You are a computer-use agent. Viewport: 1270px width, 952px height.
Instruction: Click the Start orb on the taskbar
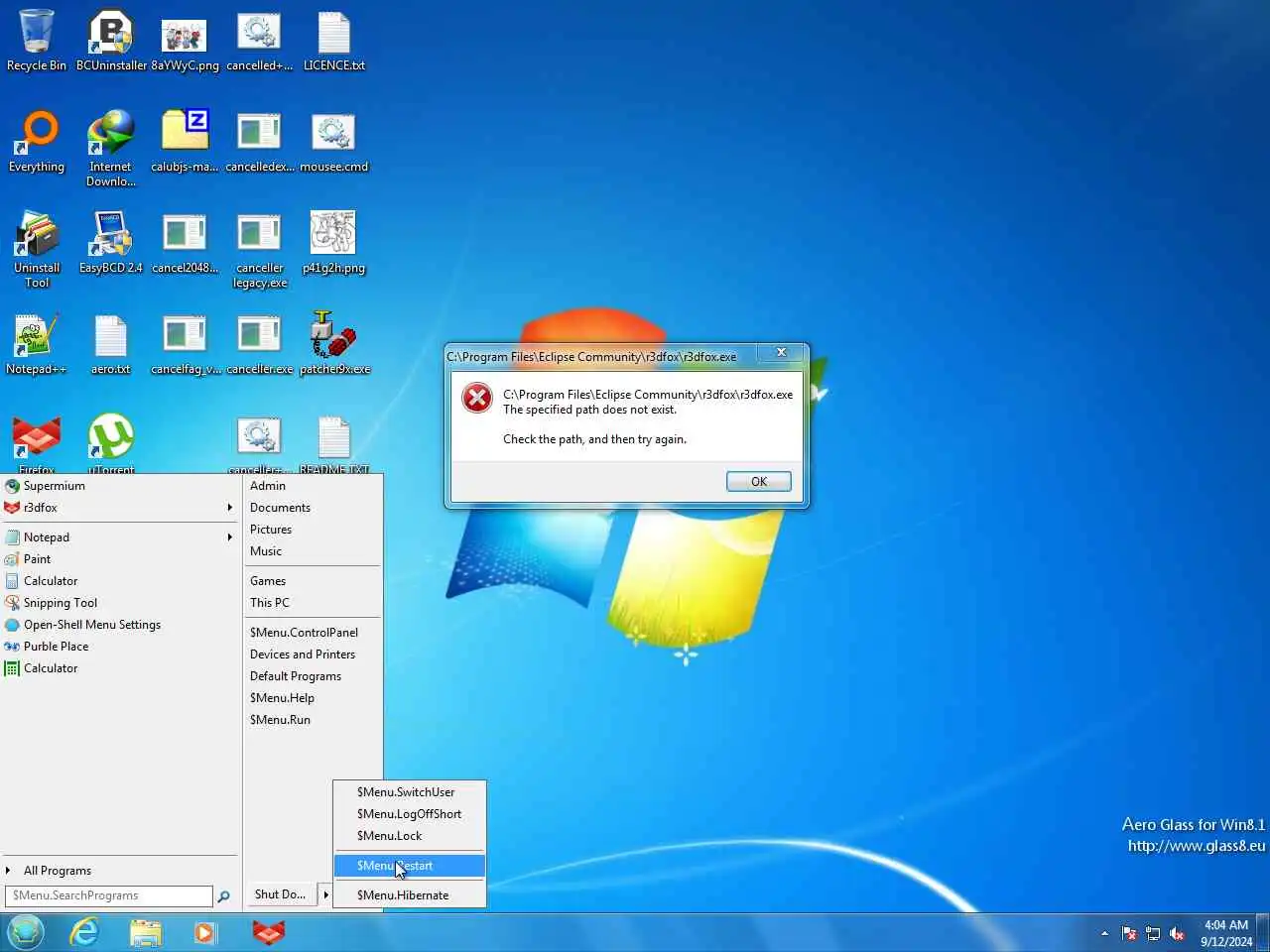(x=26, y=932)
